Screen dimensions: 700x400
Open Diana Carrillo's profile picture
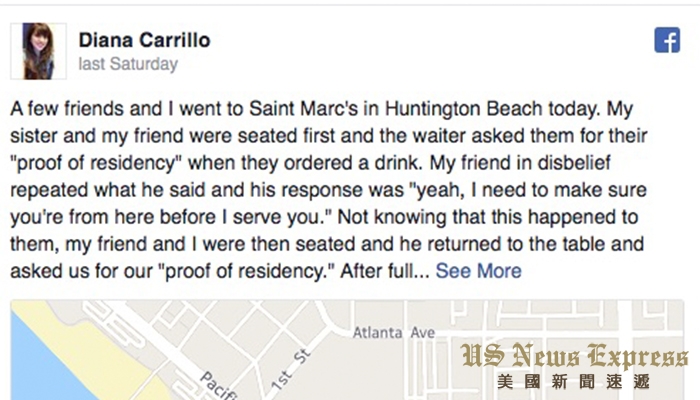pyautogui.click(x=38, y=51)
